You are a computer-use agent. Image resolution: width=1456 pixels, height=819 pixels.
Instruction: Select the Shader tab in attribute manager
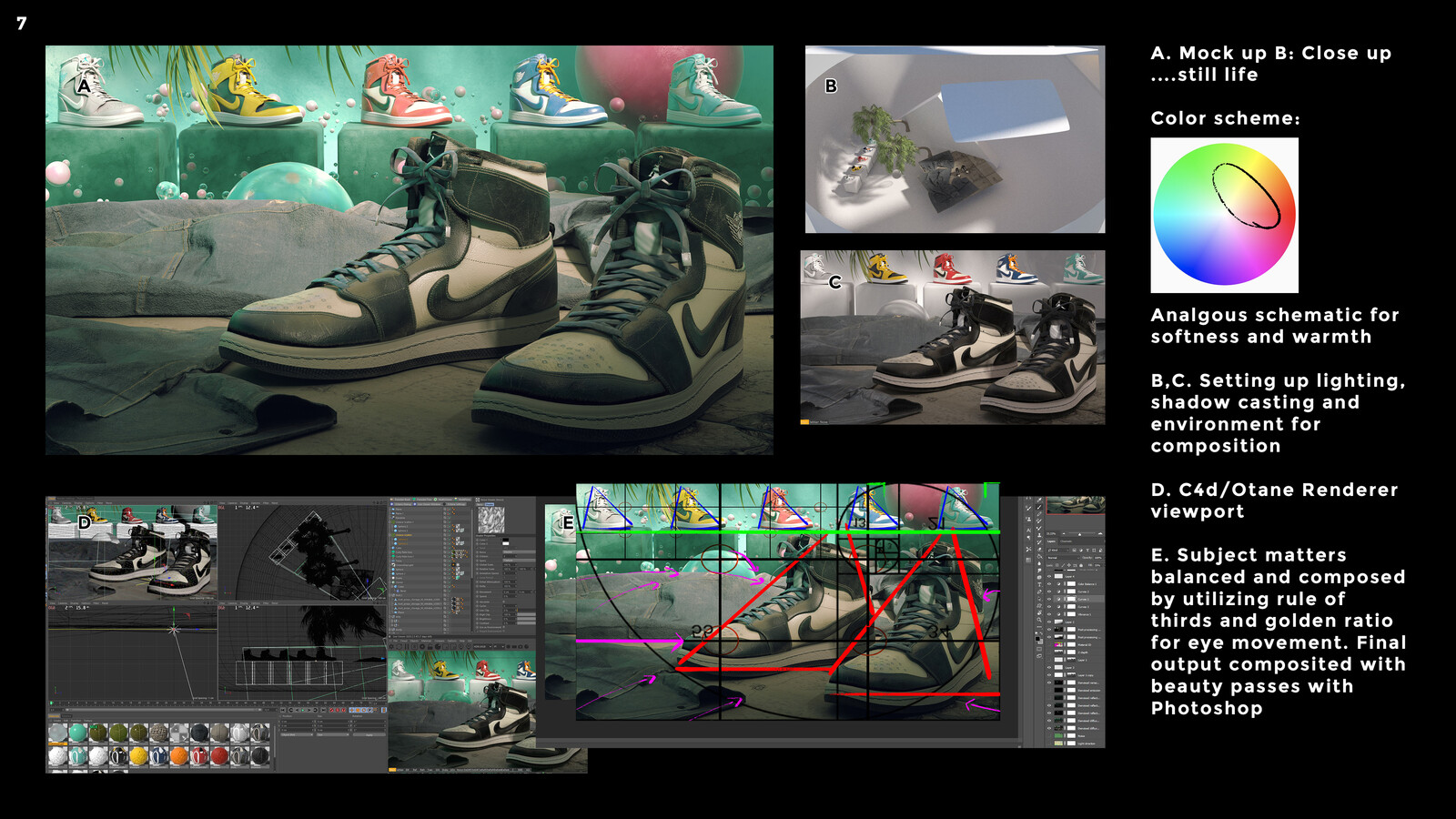(490, 504)
